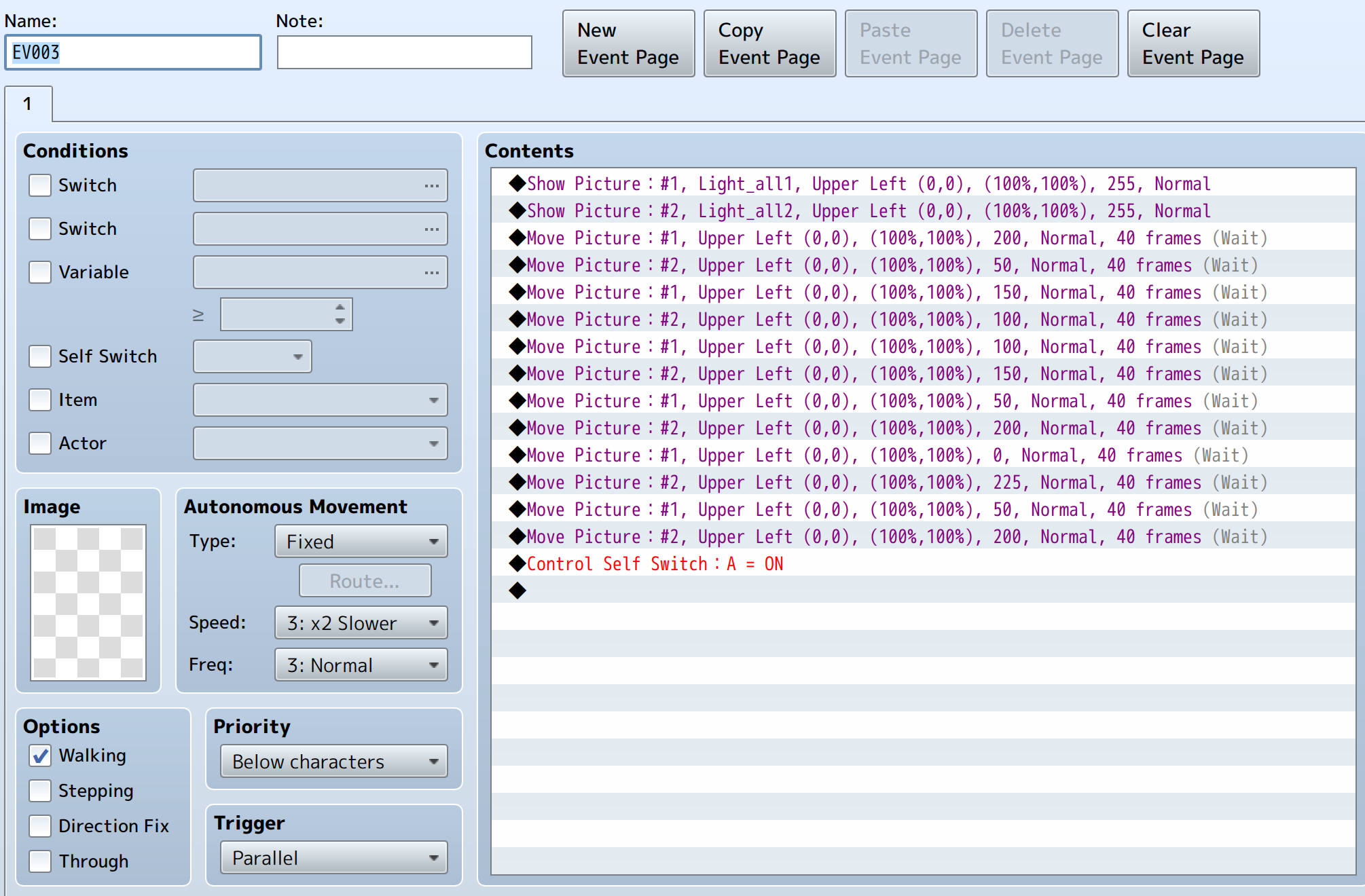Enable the first Switch condition checkbox
Viewport: 1365px width, 896px height.
pyautogui.click(x=40, y=185)
